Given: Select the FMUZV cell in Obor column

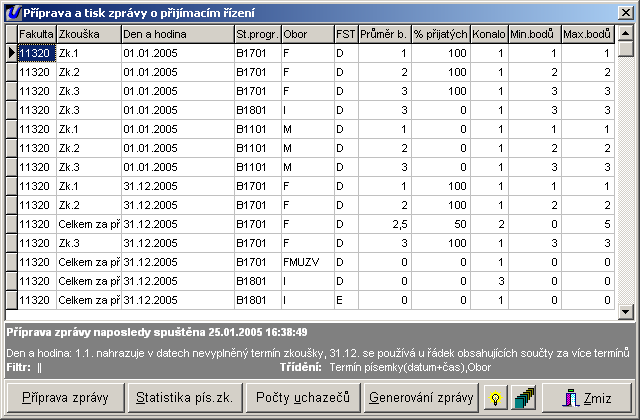Looking at the screenshot, I should 307,262.
